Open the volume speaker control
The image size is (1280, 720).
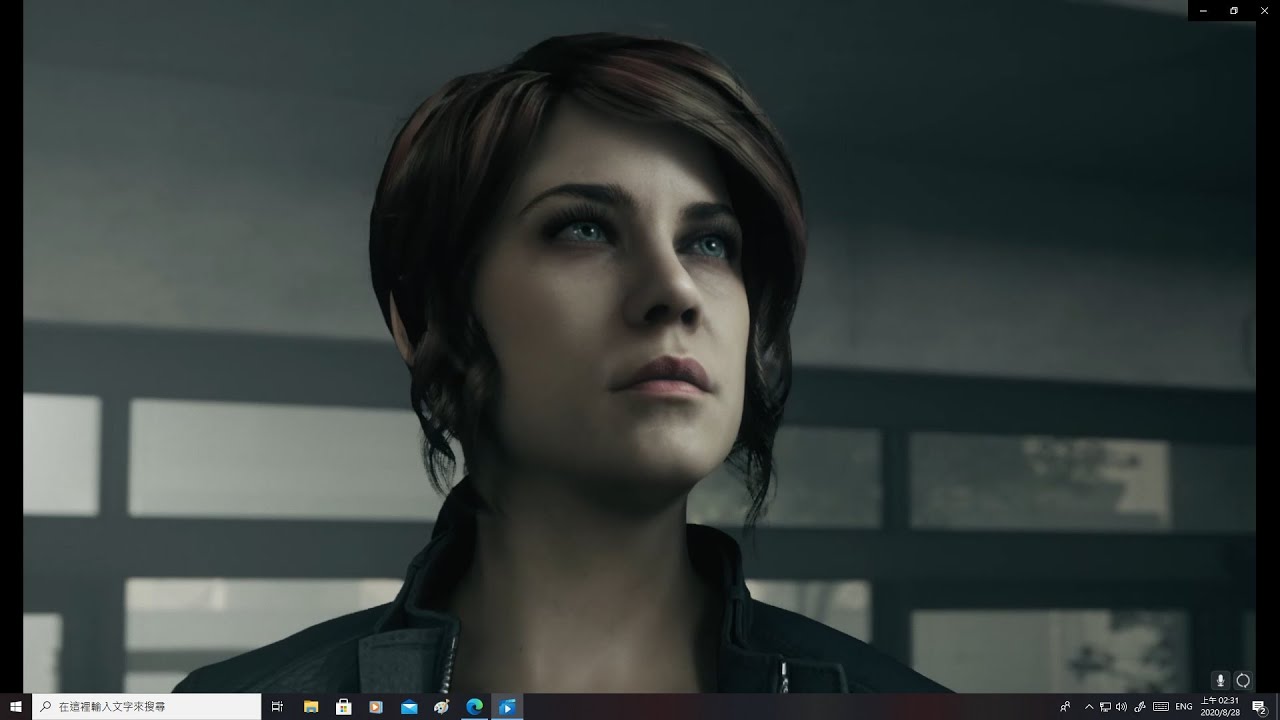(x=1121, y=706)
